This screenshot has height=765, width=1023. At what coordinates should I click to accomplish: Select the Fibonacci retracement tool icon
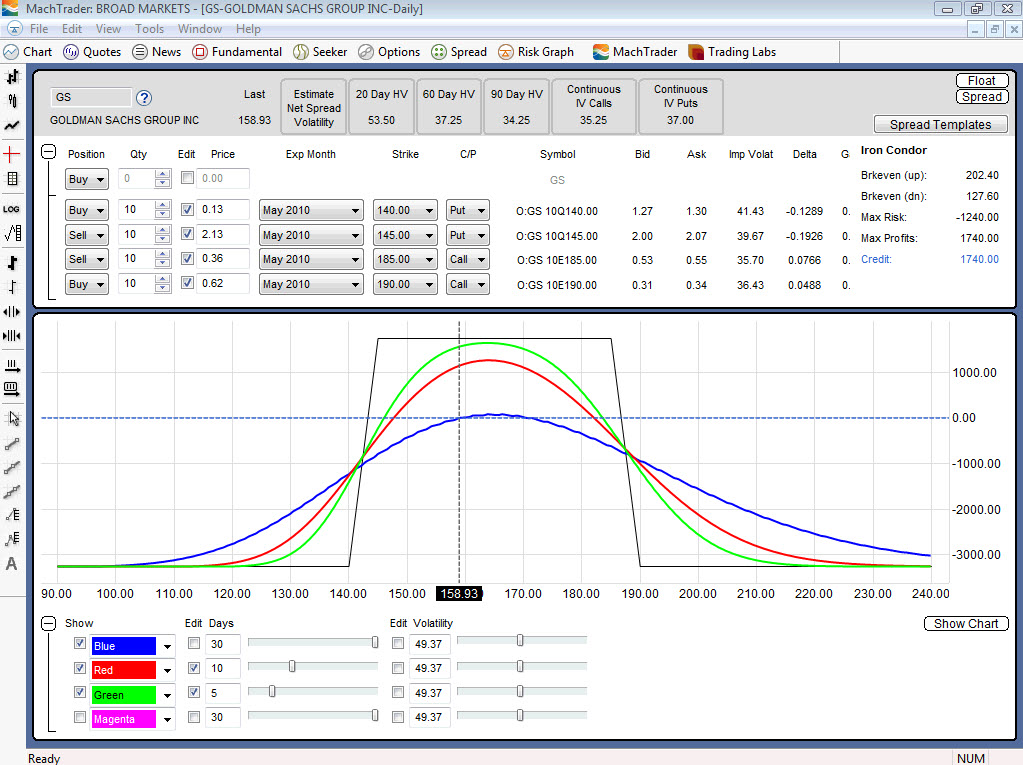[12, 515]
